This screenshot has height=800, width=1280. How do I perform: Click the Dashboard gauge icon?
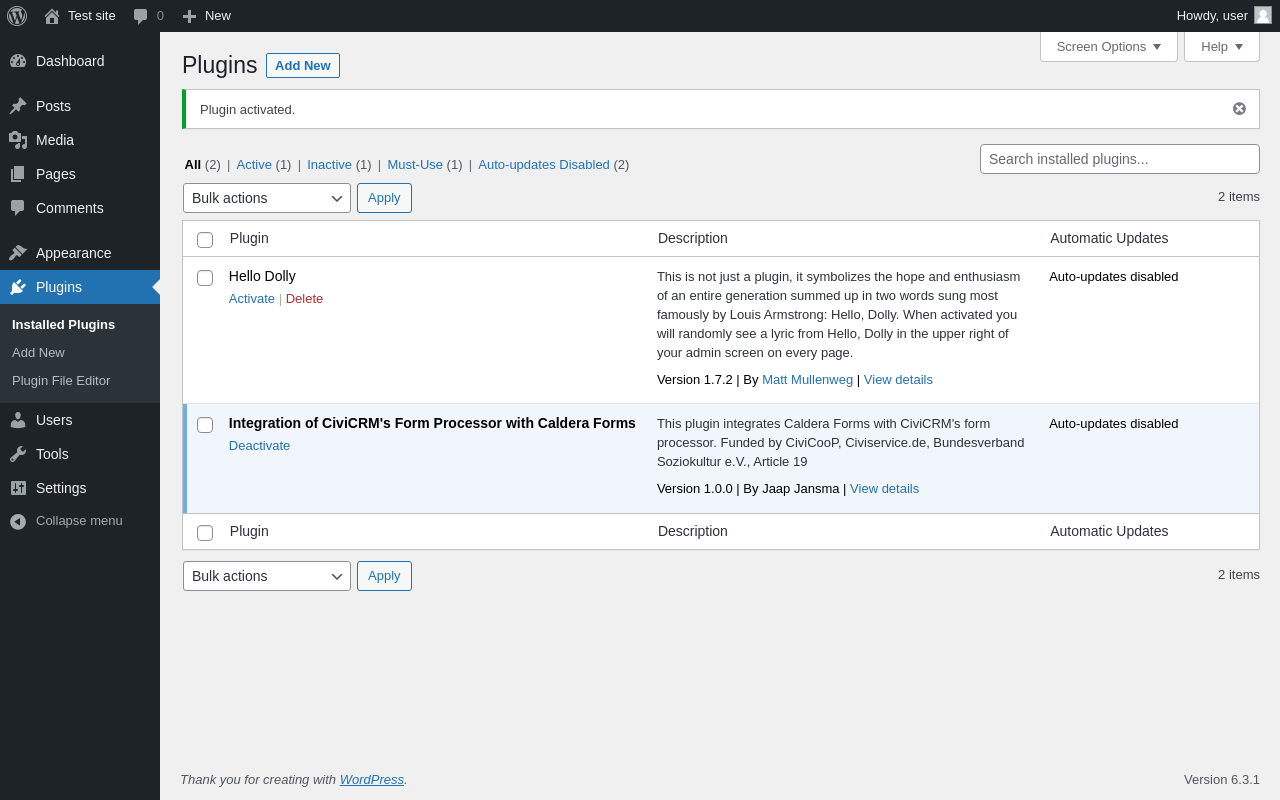18,61
